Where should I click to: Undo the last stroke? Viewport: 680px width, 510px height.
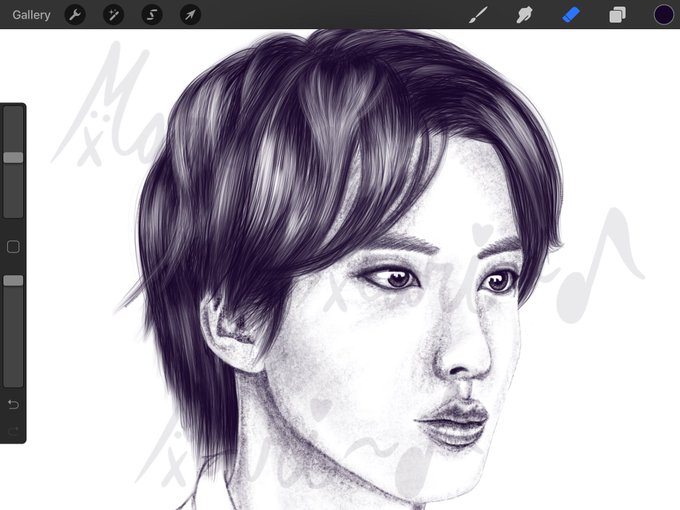[13, 405]
